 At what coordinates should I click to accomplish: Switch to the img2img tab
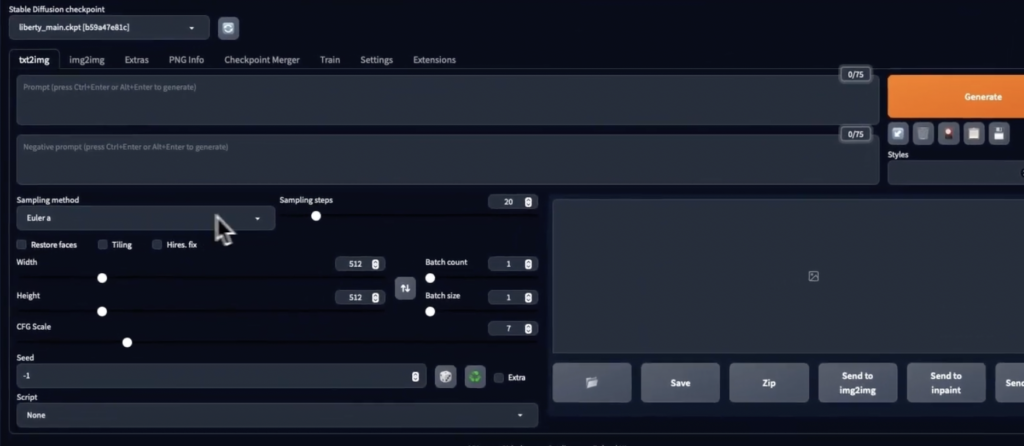pos(87,59)
